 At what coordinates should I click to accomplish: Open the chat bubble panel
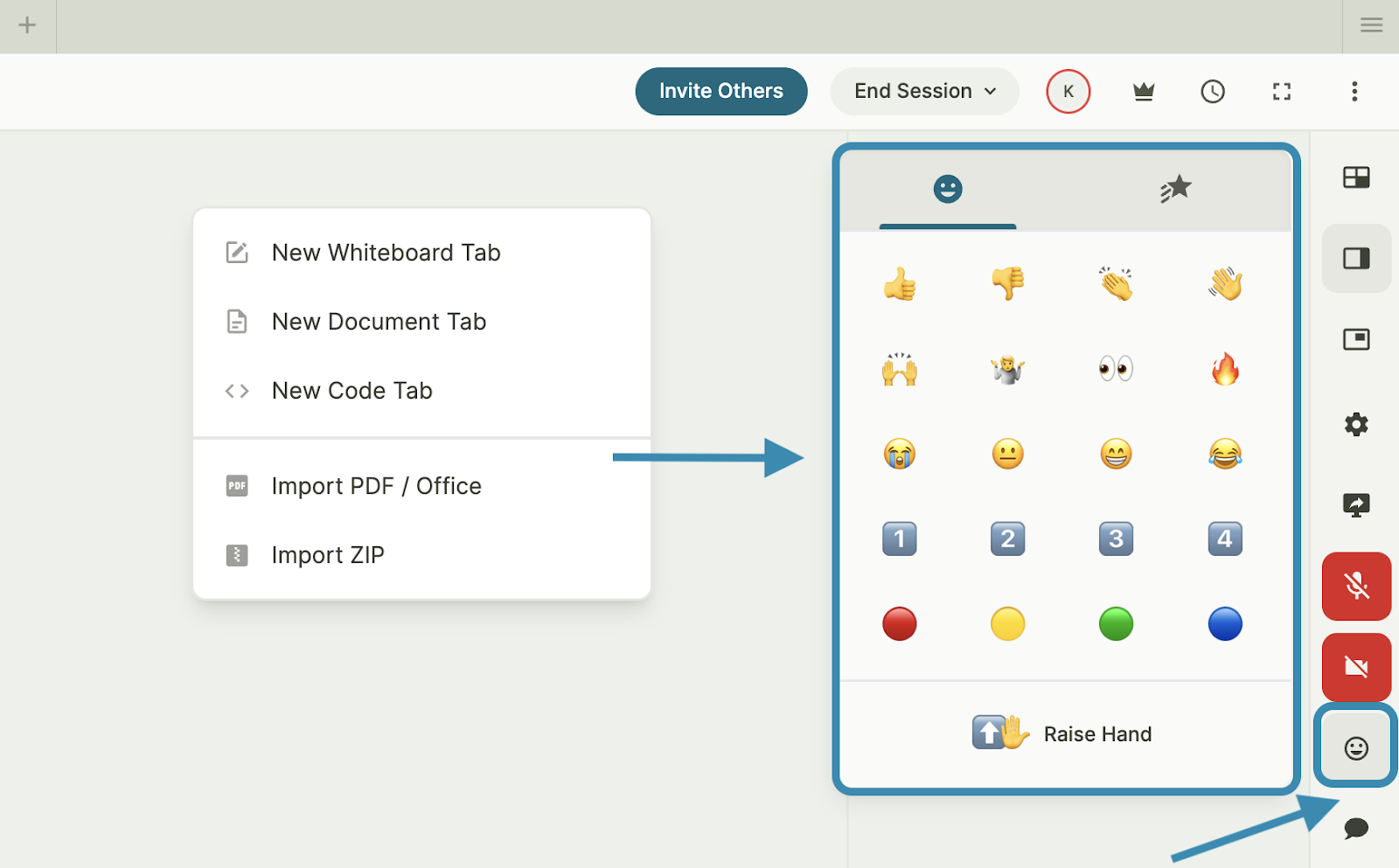(x=1355, y=828)
